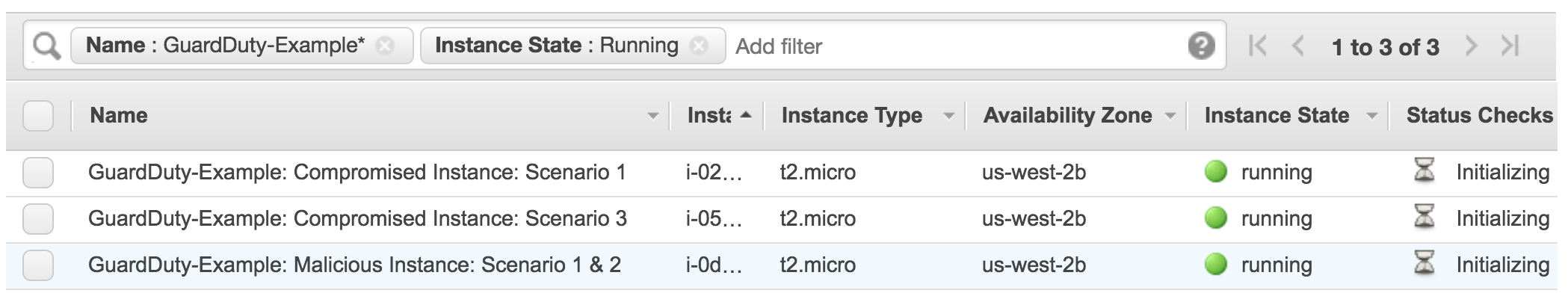Check the Malicious Instance Scenario 1 & 2 row
Image resolution: width=1568 pixels, height=302 pixels.
pos(38,265)
